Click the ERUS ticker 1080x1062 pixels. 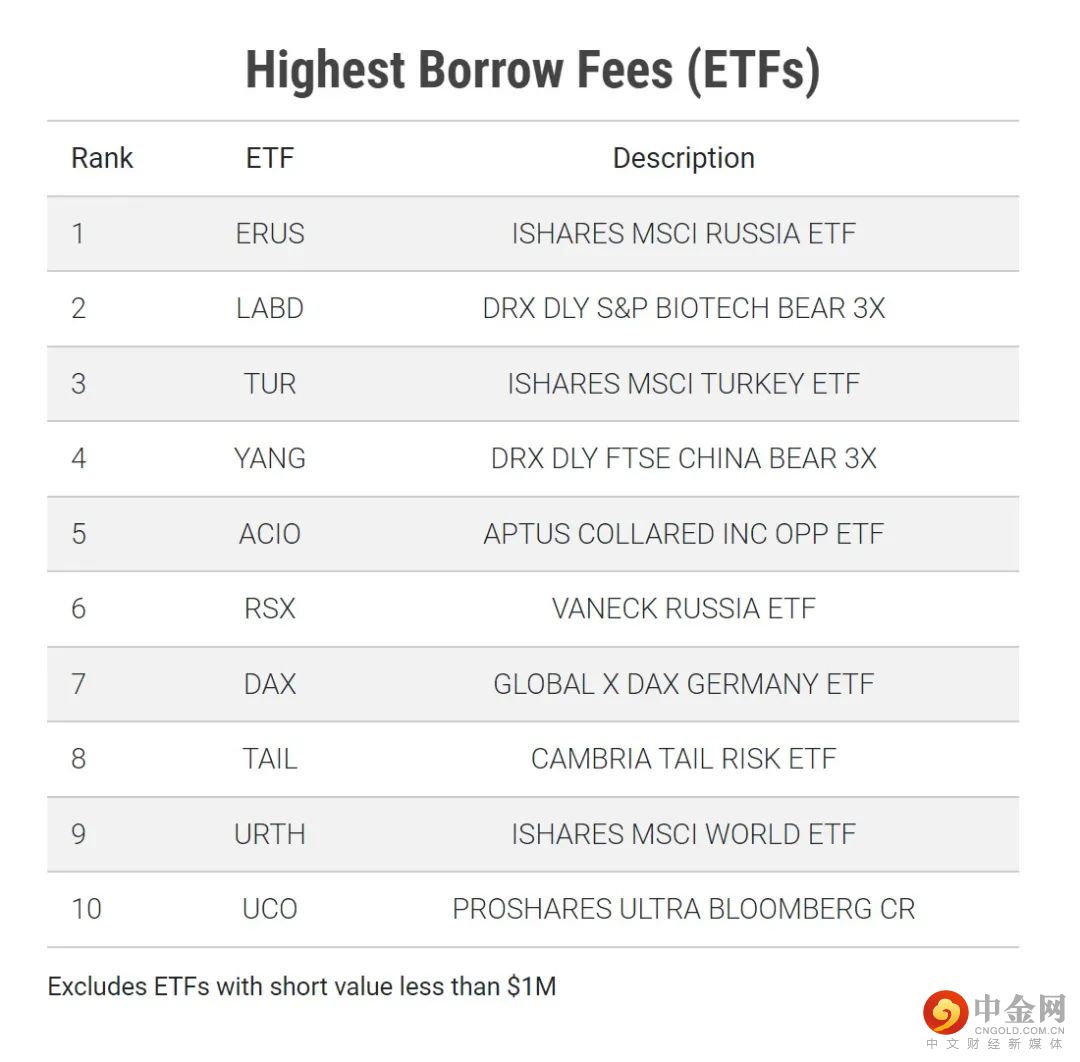pos(270,233)
